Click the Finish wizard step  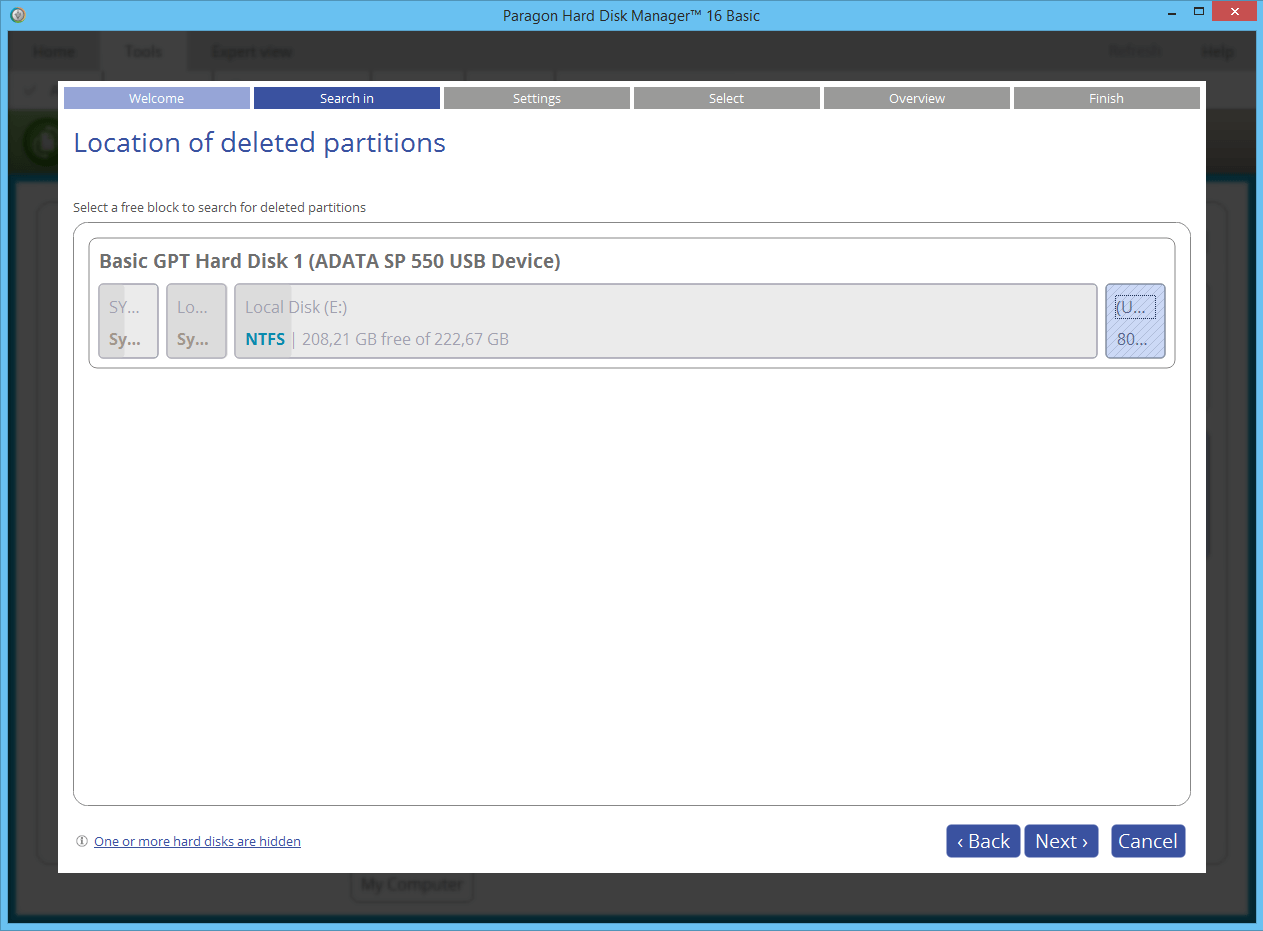(x=1107, y=98)
